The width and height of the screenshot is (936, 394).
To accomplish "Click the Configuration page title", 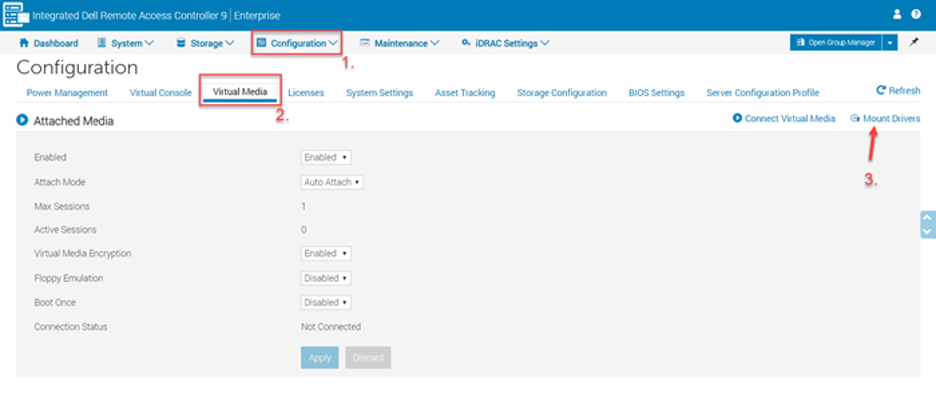I will click(77, 67).
